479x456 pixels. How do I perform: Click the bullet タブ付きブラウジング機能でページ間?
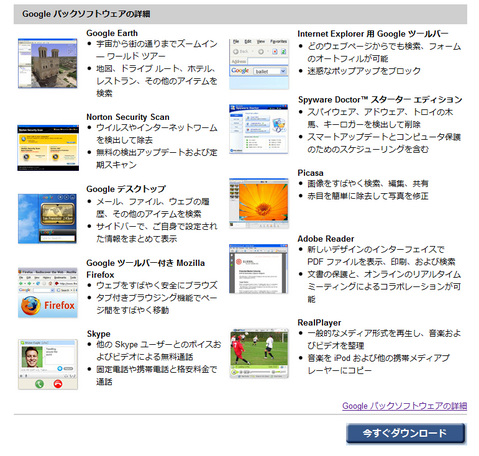click(157, 304)
